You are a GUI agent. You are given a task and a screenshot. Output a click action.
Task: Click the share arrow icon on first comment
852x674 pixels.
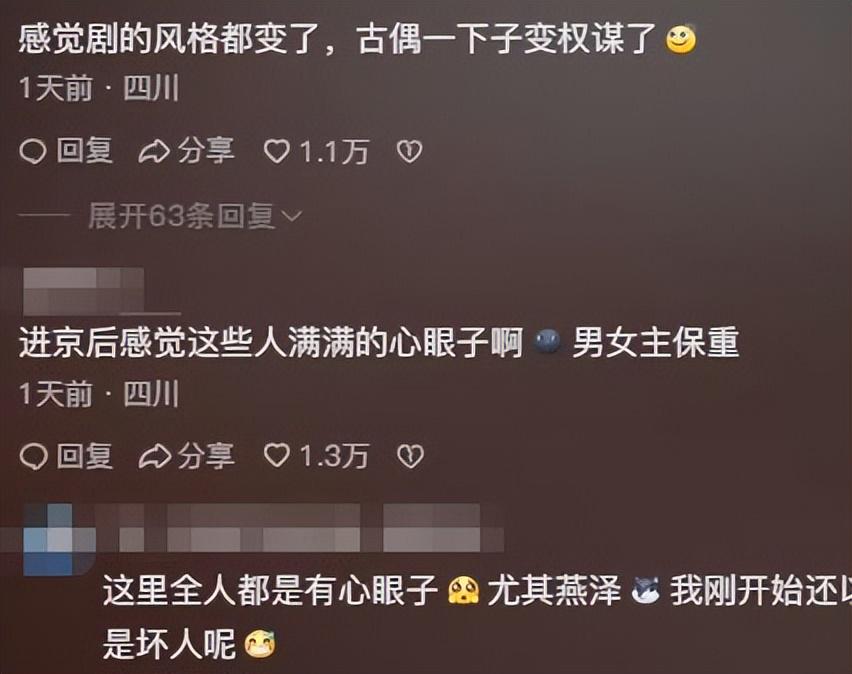click(x=154, y=152)
